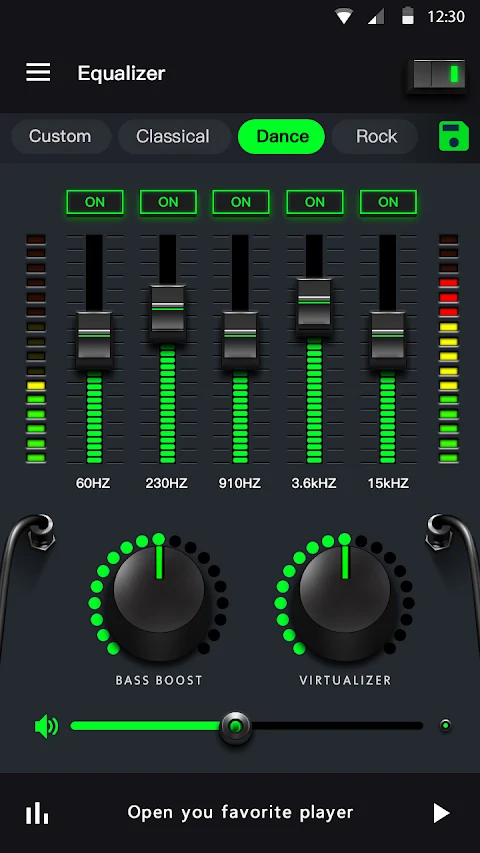
Task: Toggle the ON button above 230HZ
Action: click(x=168, y=202)
